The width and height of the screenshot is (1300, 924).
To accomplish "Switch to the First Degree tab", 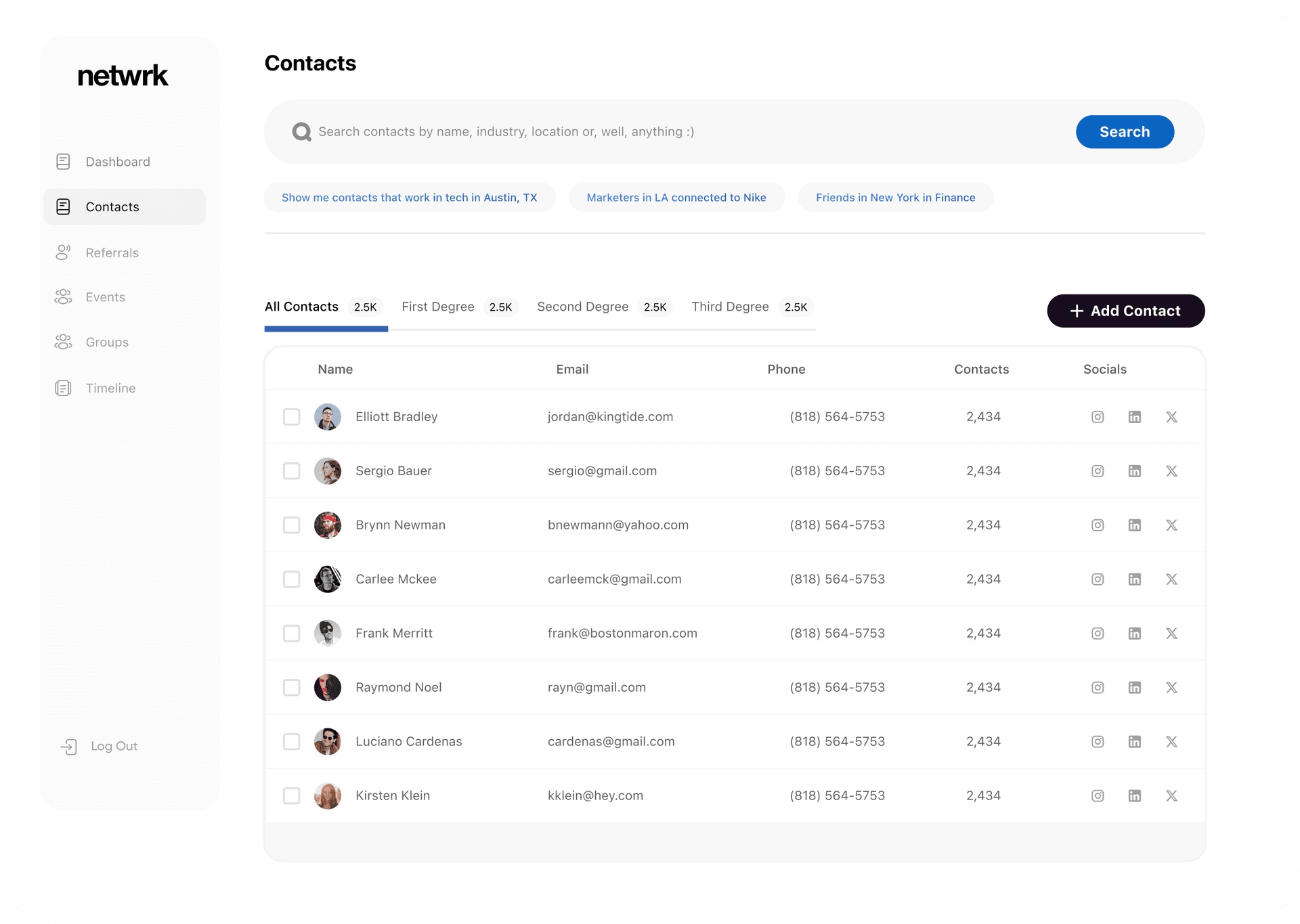I will (x=438, y=307).
